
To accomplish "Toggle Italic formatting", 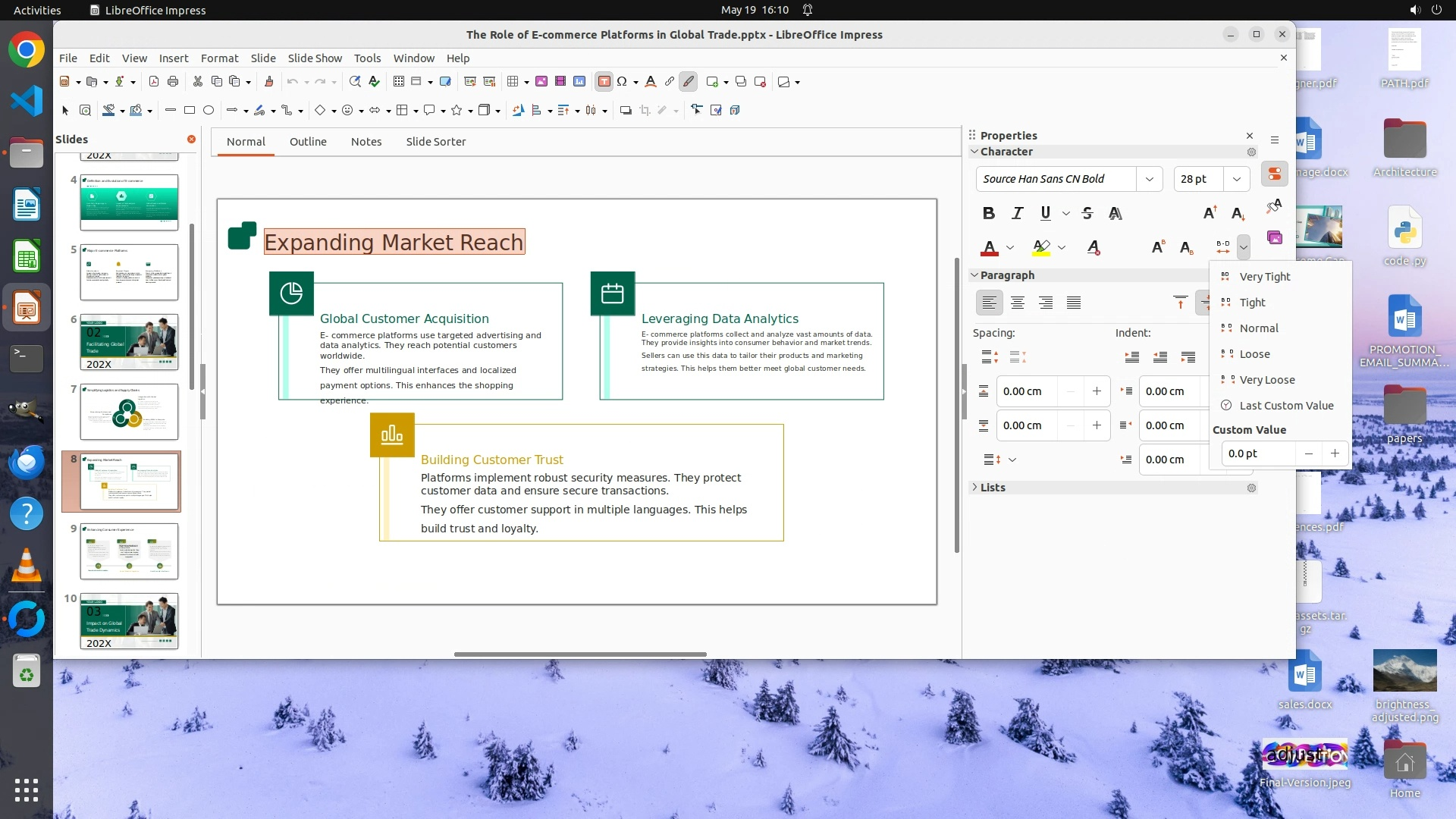I will click(1017, 213).
